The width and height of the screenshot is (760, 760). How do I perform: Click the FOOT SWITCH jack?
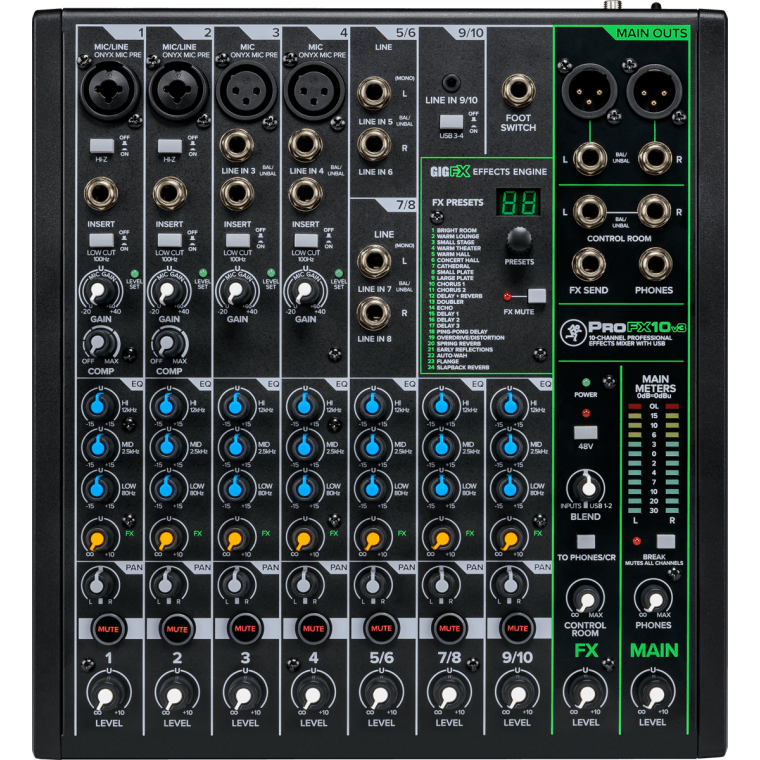coord(518,93)
